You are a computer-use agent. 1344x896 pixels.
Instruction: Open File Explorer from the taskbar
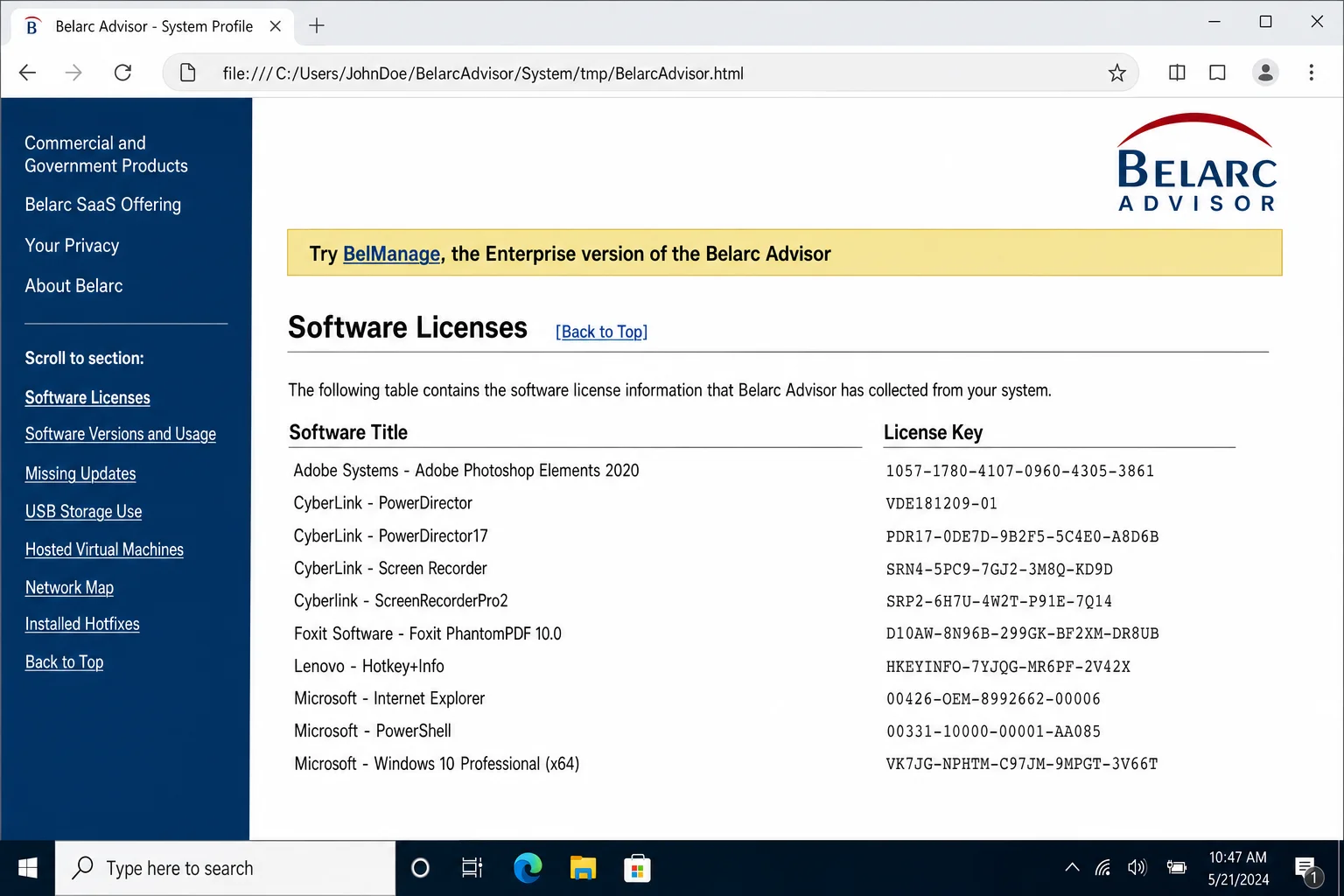[583, 868]
